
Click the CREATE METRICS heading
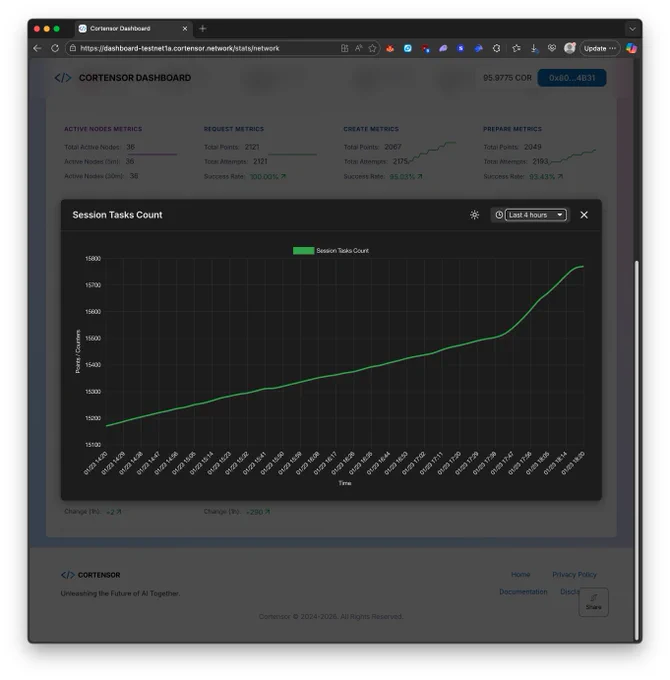(371, 129)
